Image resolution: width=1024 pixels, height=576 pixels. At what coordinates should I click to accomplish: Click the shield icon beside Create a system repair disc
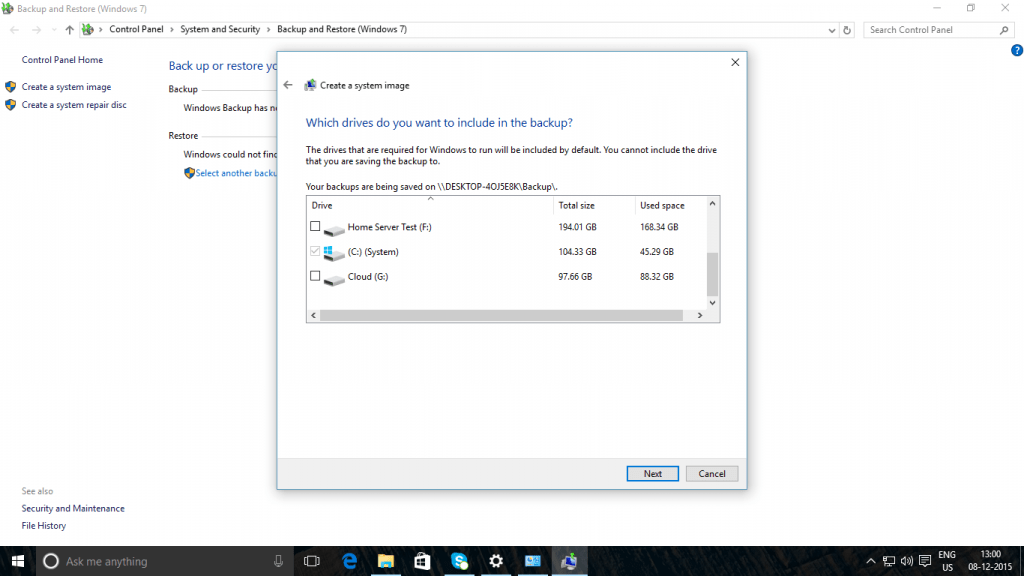coord(10,104)
